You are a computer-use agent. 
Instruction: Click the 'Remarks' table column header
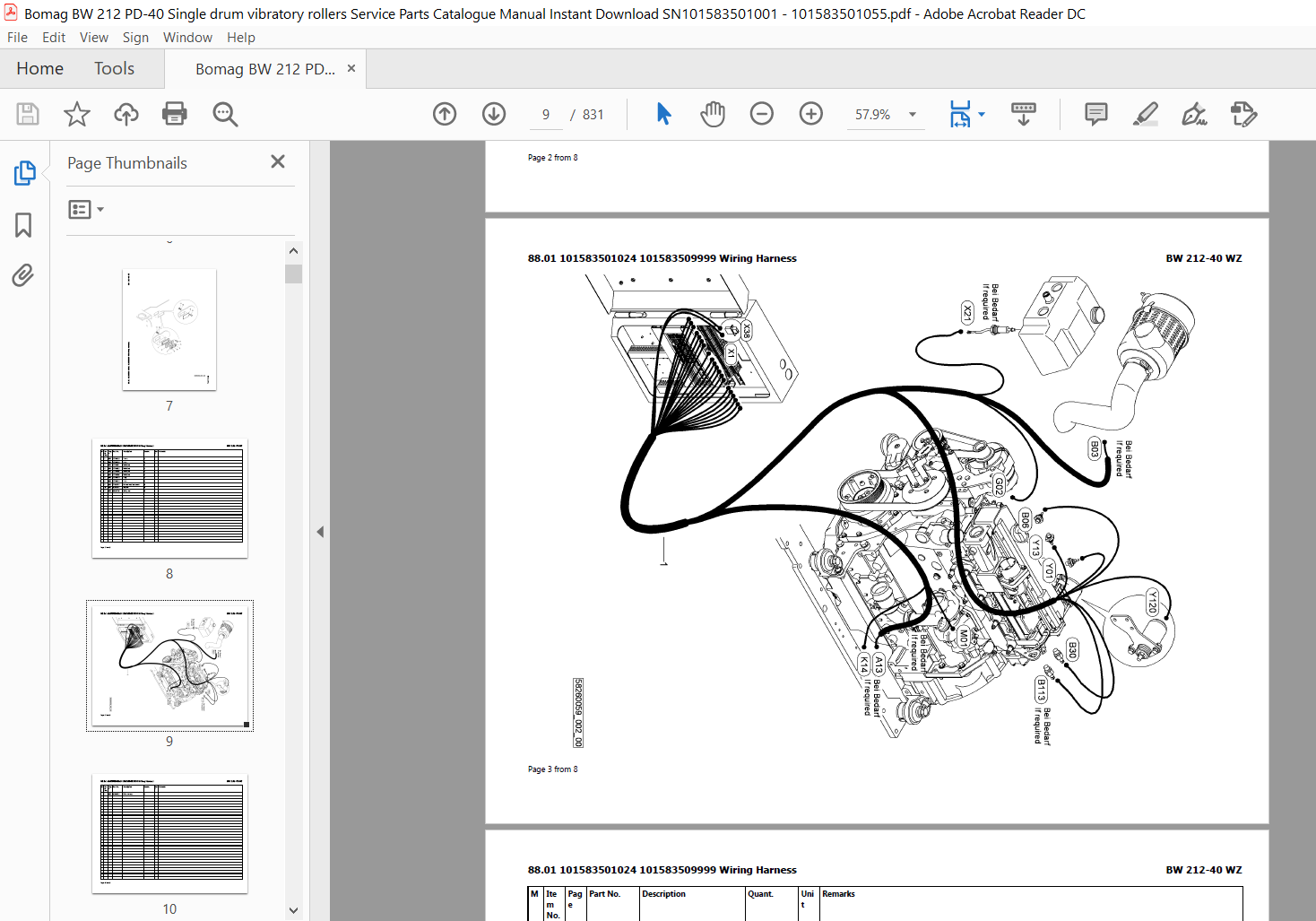[838, 894]
